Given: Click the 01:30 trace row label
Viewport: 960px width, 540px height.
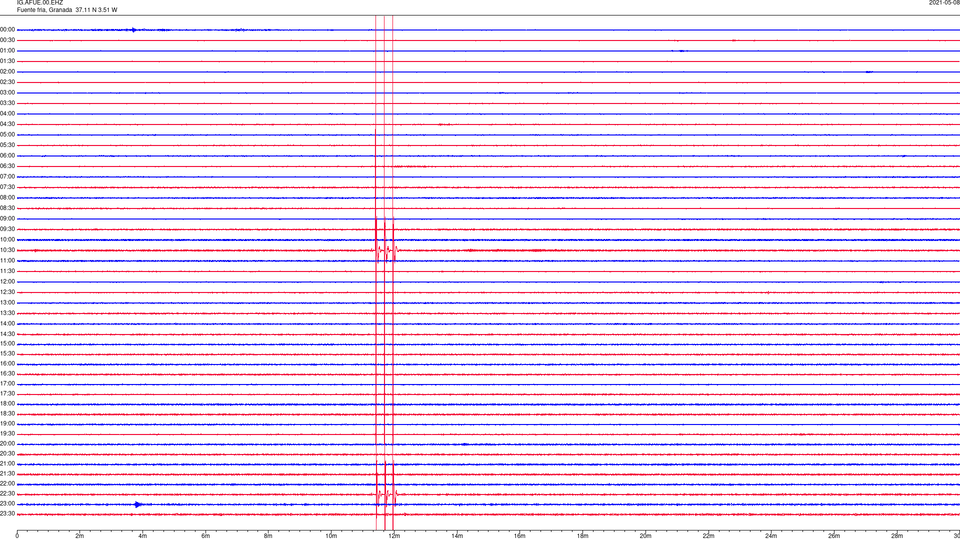Looking at the screenshot, I should [x=7, y=61].
